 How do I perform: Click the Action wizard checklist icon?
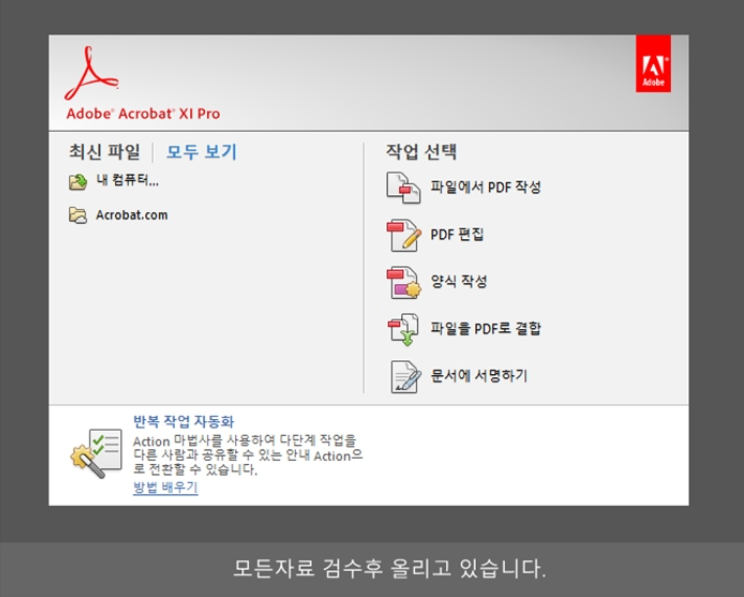(x=95, y=453)
